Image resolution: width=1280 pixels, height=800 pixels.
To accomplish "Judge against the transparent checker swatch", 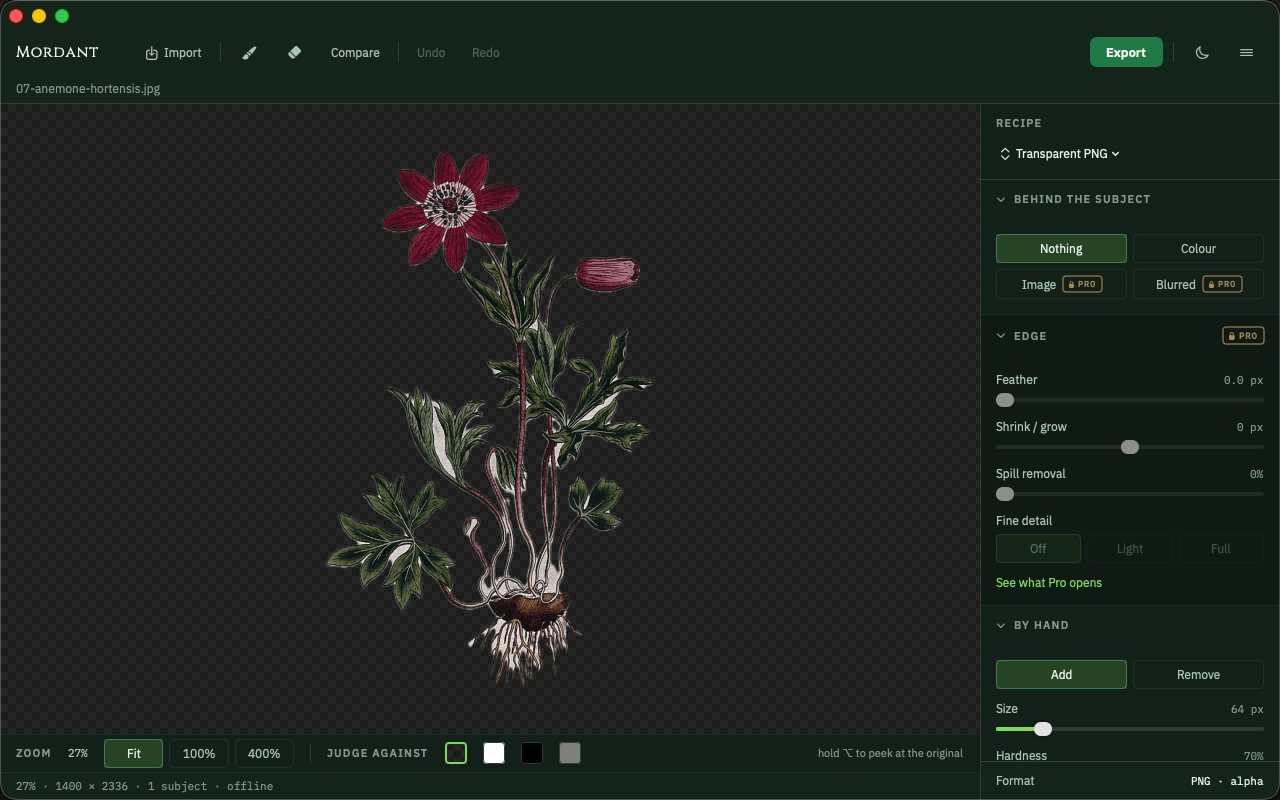I will tap(456, 753).
